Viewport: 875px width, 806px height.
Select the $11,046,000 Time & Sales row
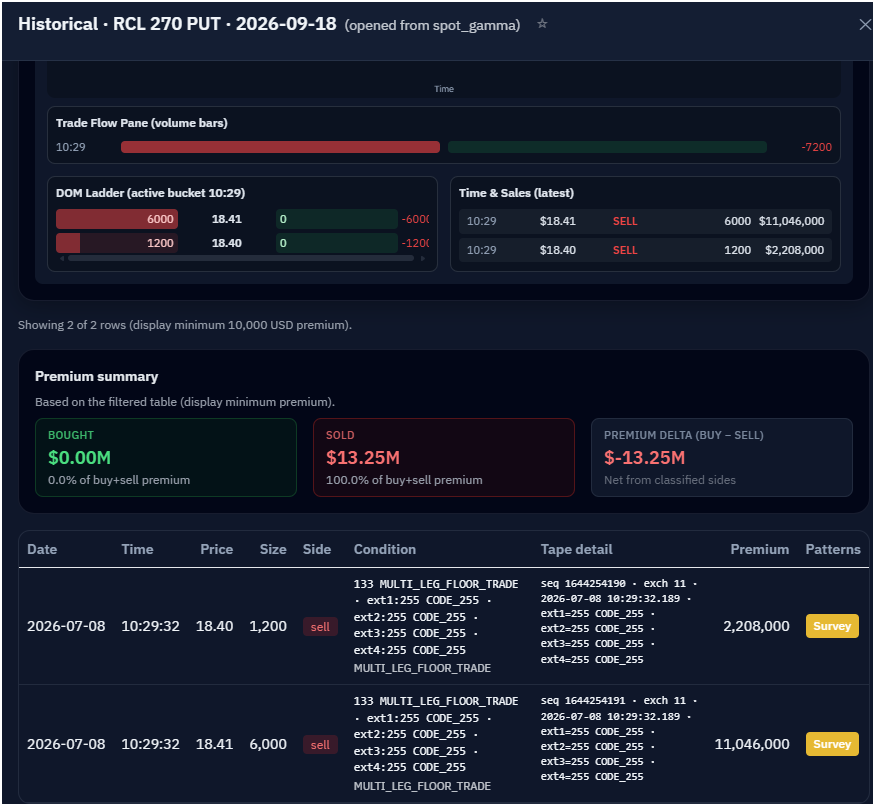(x=645, y=221)
